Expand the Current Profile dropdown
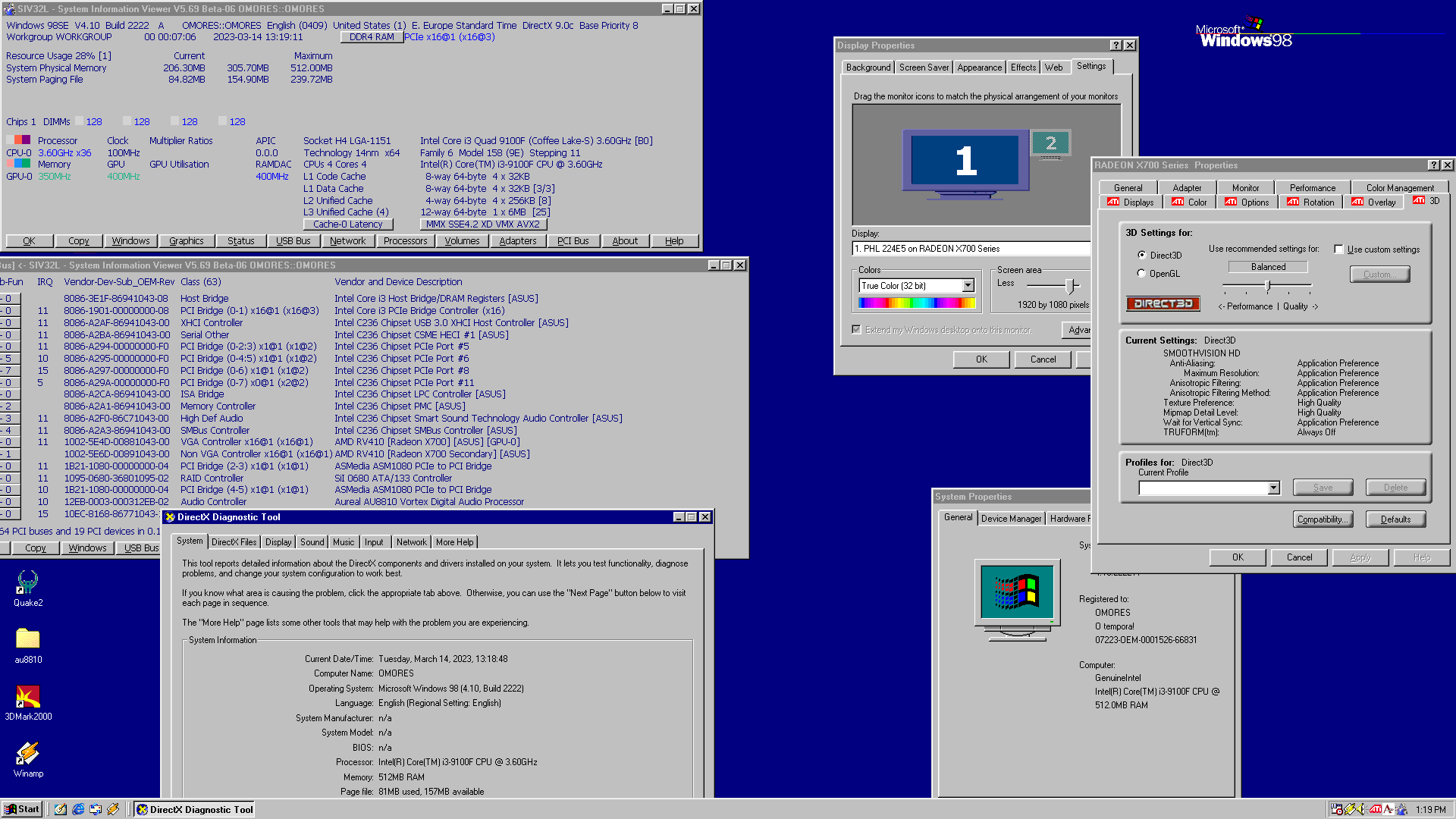The height and width of the screenshot is (819, 1456). (1273, 488)
